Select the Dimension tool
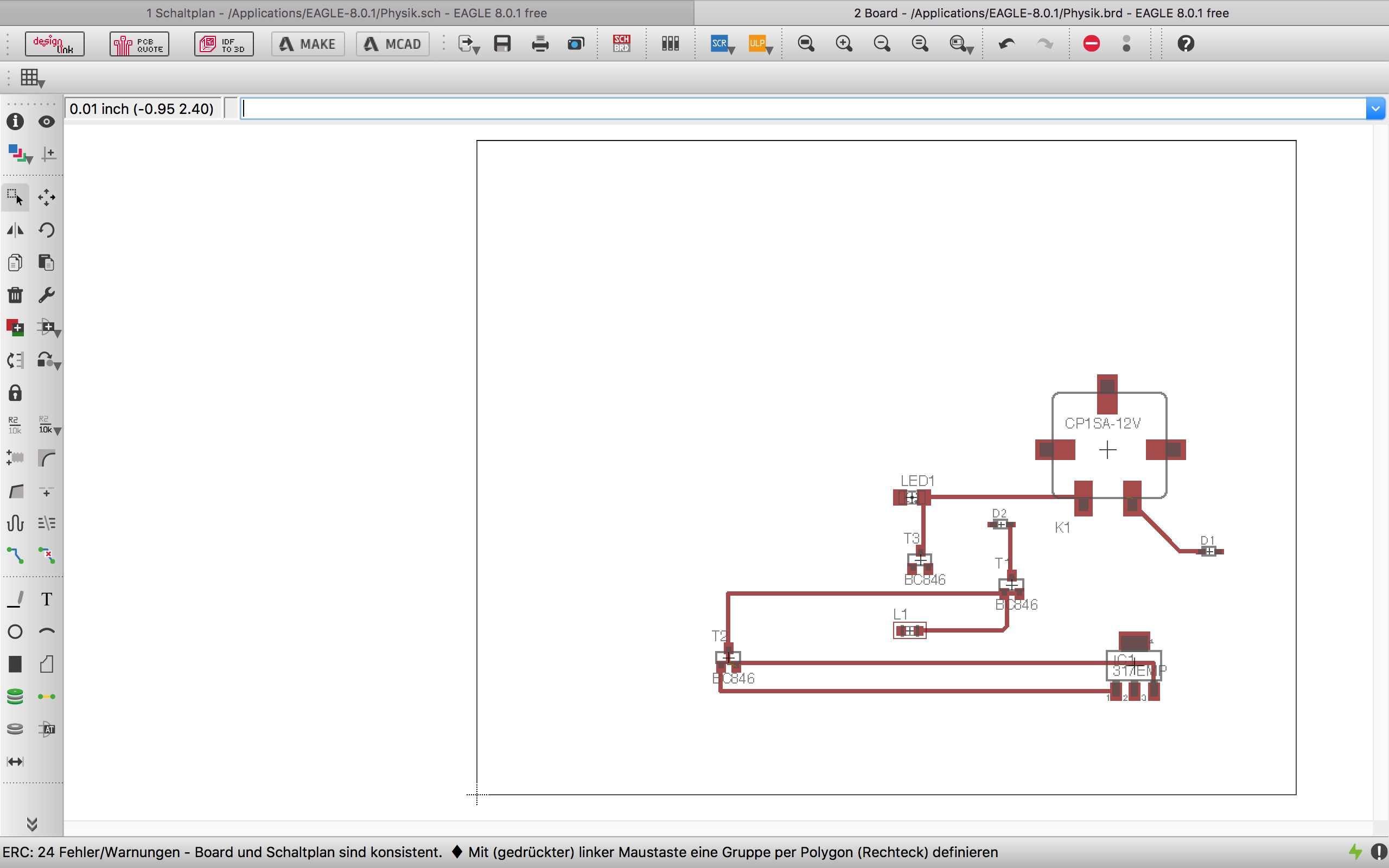Screen dimensions: 1389x868 click(x=15, y=762)
